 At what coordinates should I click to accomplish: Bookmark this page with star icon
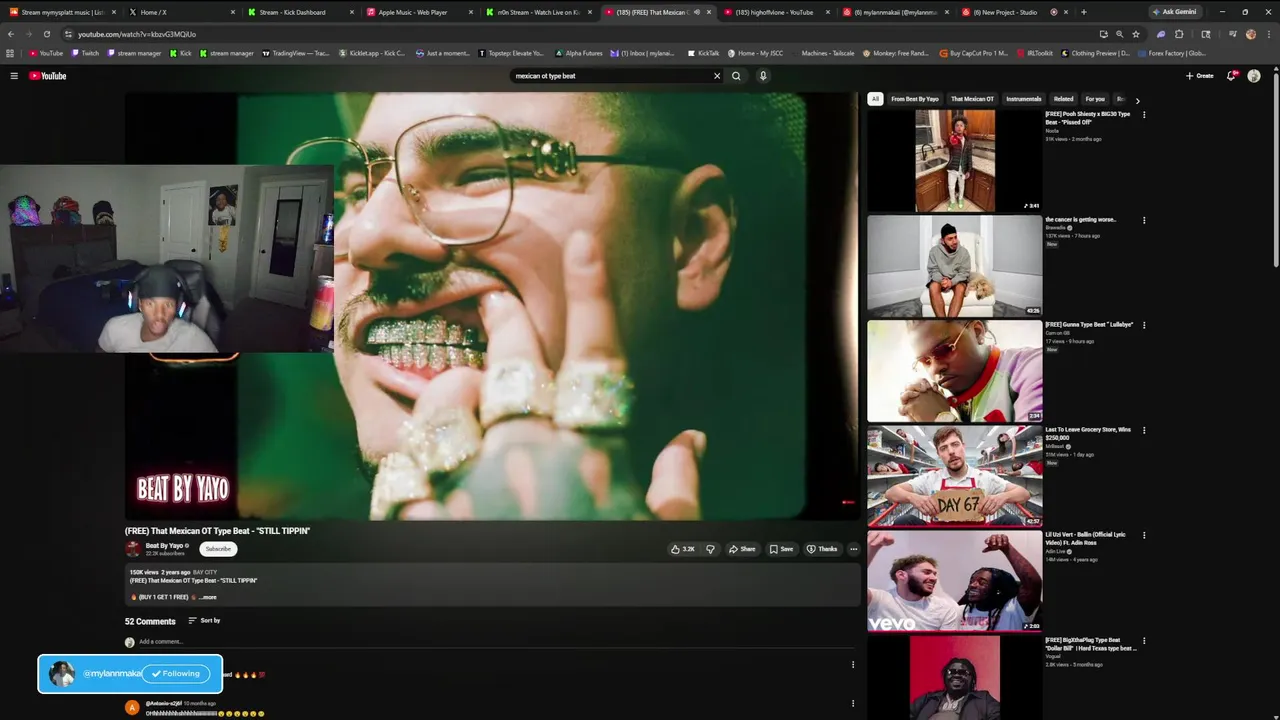coord(1136,34)
